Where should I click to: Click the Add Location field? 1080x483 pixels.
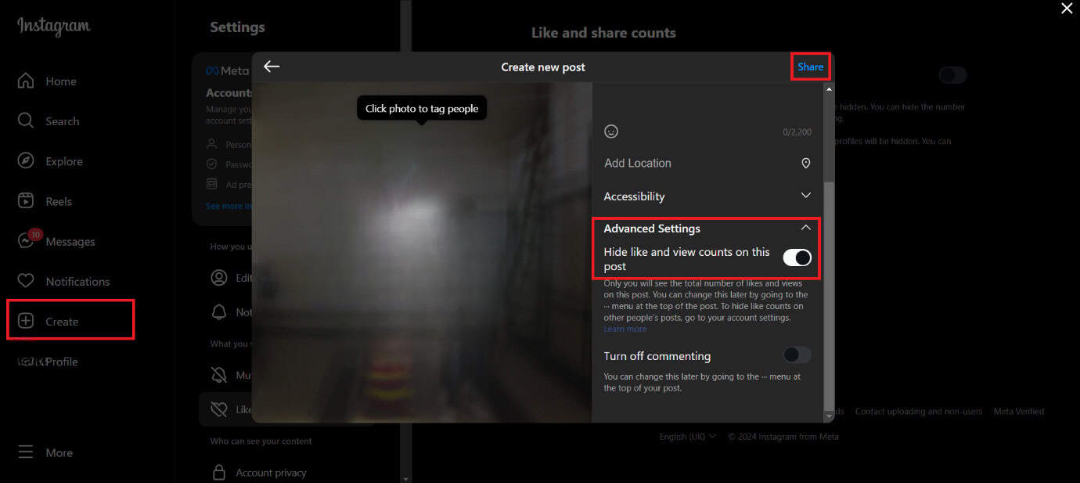tap(707, 163)
